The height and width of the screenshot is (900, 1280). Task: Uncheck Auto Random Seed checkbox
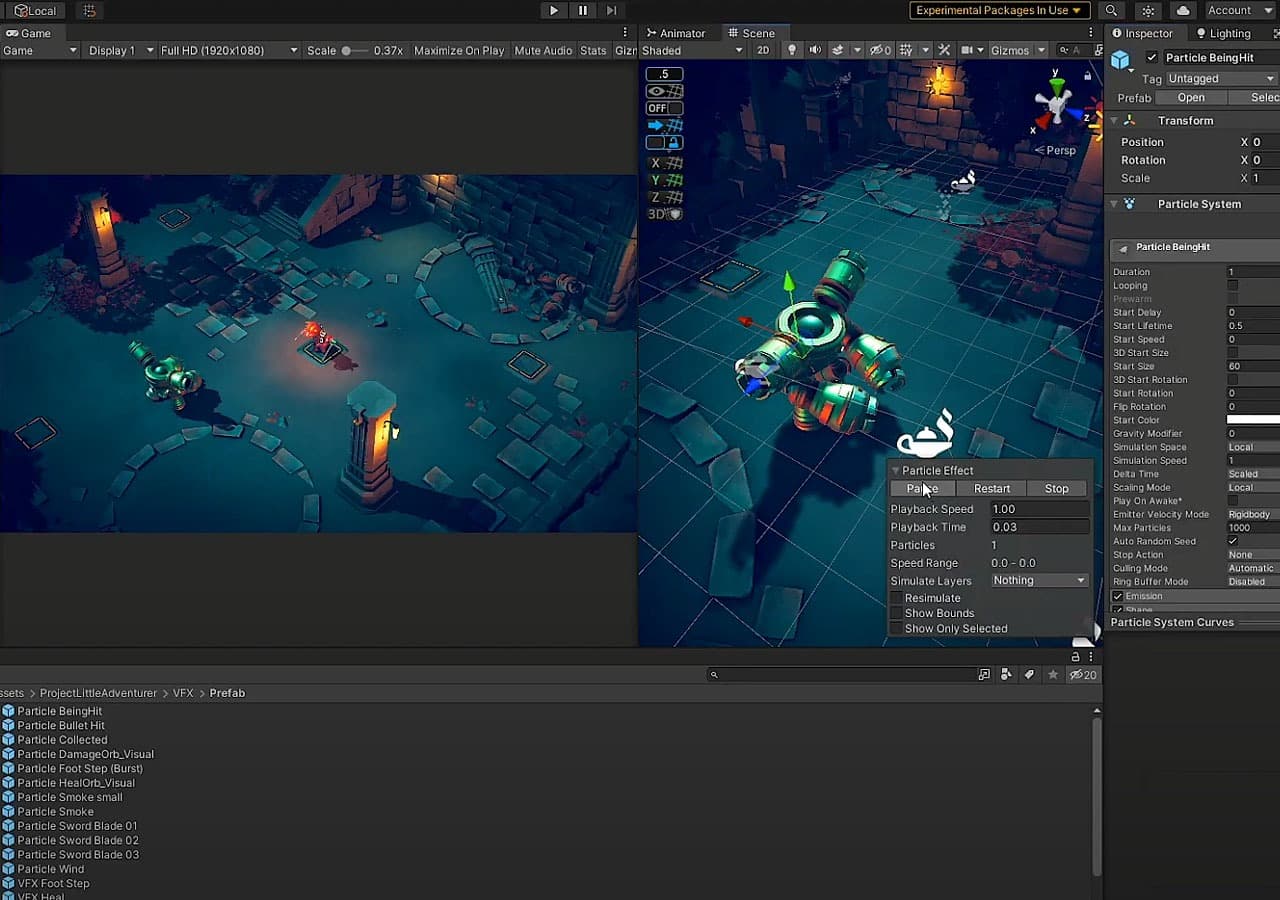[1233, 541]
